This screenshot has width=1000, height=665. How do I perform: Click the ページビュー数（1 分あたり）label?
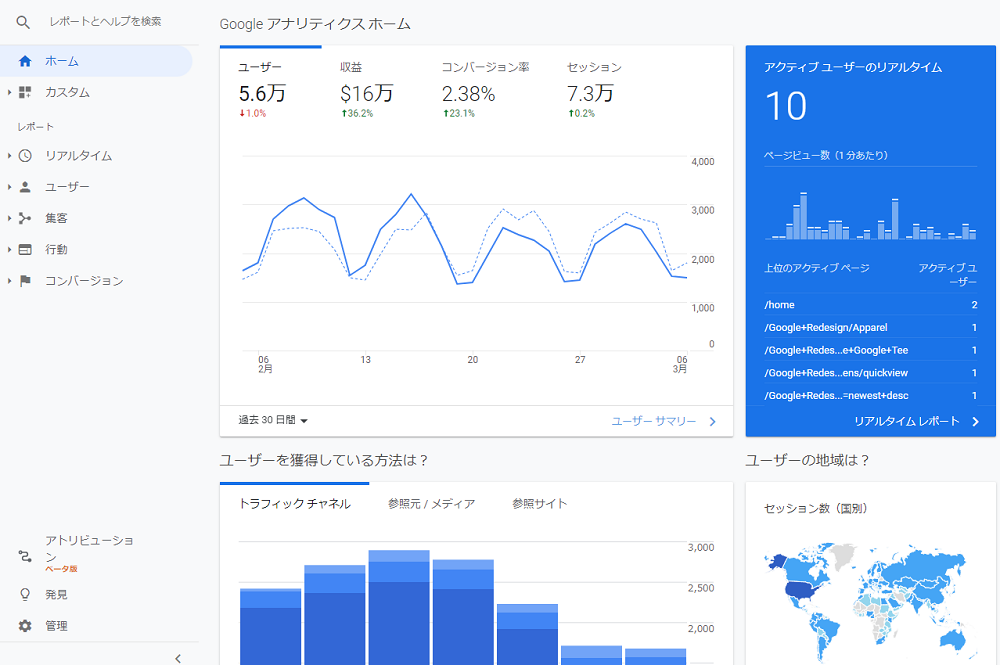click(826, 155)
